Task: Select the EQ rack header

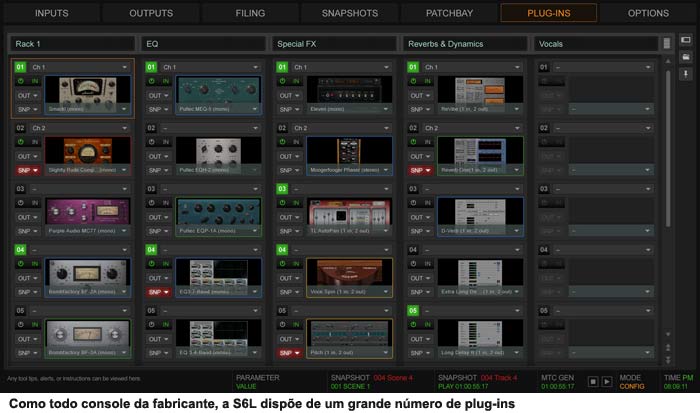Action: click(203, 44)
